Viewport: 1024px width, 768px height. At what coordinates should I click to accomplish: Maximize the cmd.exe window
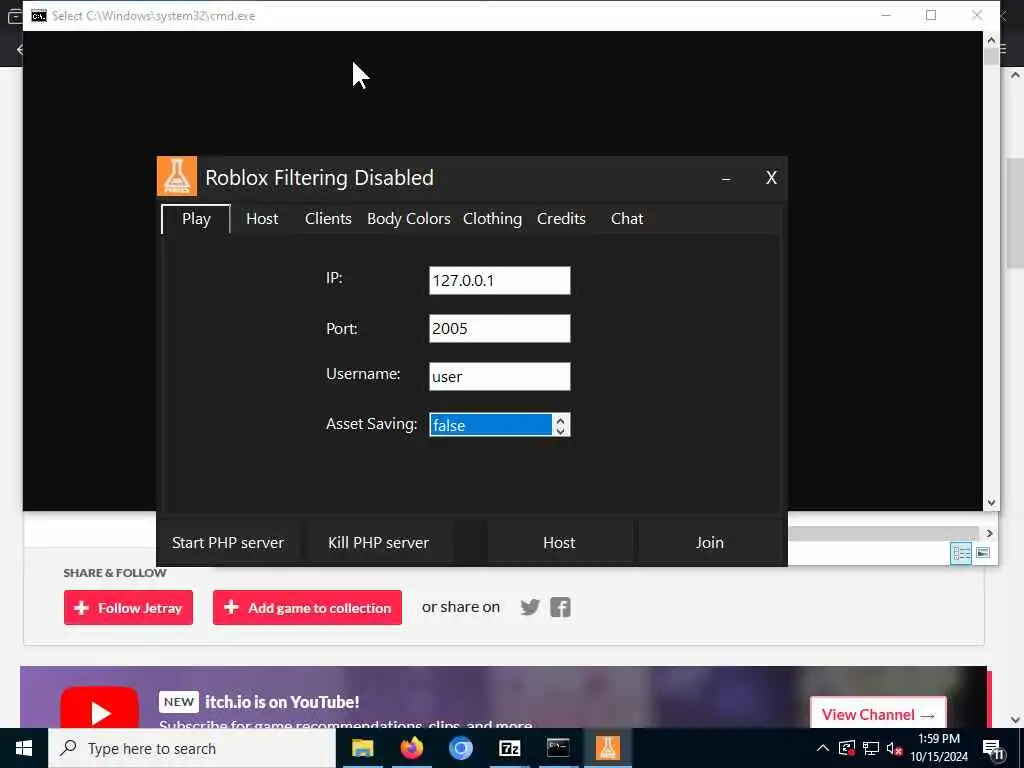point(931,15)
